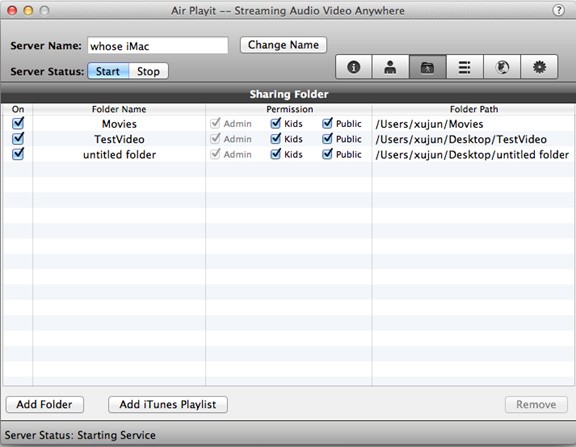The height and width of the screenshot is (447, 576).
Task: Select Stop in Server Status
Action: pyautogui.click(x=148, y=71)
